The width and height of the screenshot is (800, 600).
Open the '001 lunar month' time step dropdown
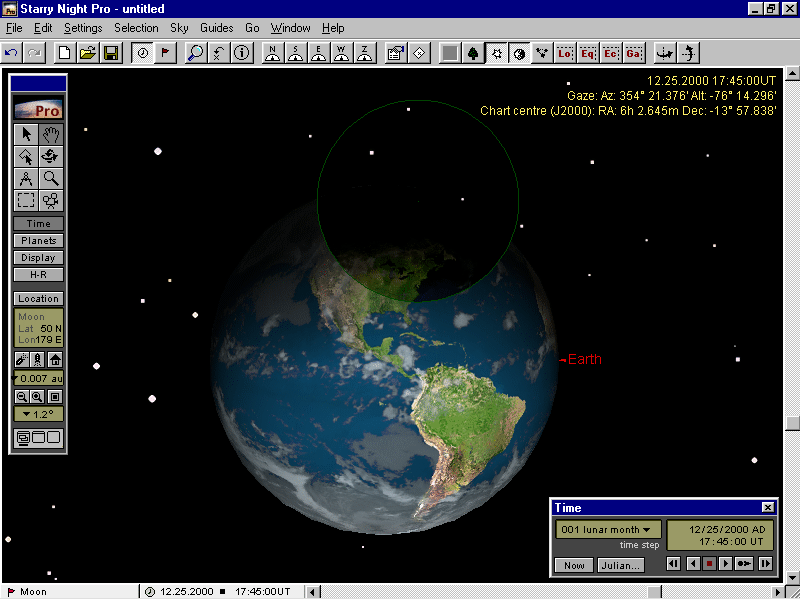[606, 530]
